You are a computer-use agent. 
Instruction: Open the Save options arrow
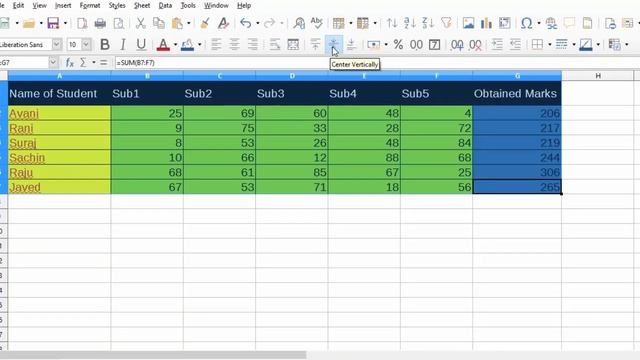click(x=65, y=23)
